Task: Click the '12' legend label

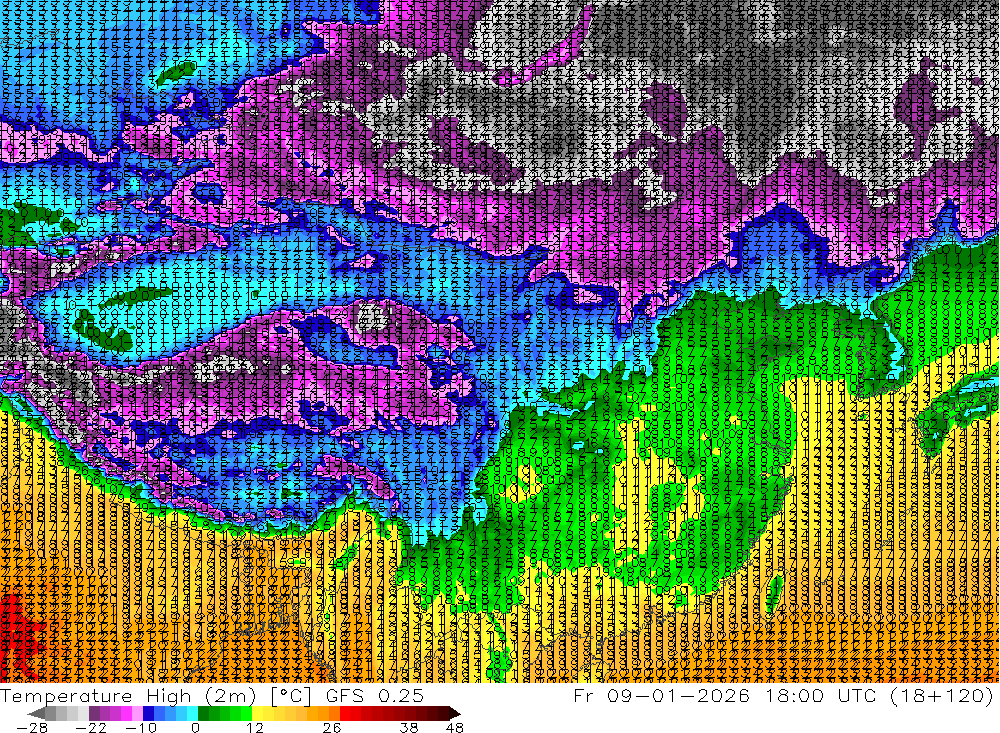Action: pos(254,727)
